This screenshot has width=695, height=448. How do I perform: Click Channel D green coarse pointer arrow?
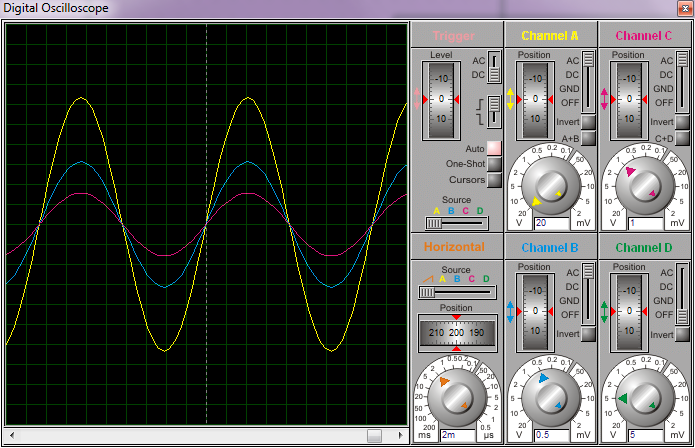[623, 398]
